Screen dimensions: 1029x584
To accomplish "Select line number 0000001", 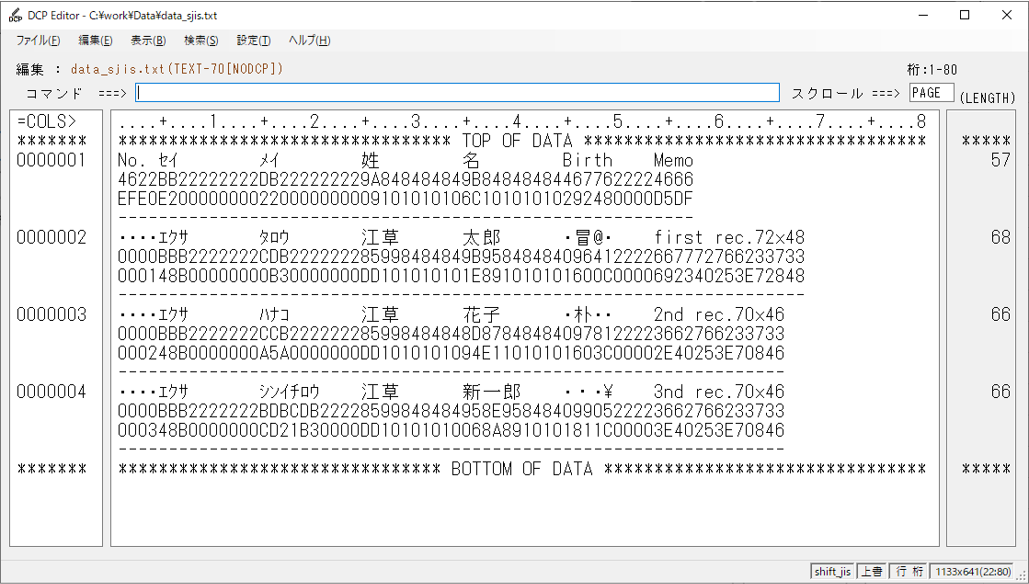I will pos(51,161).
